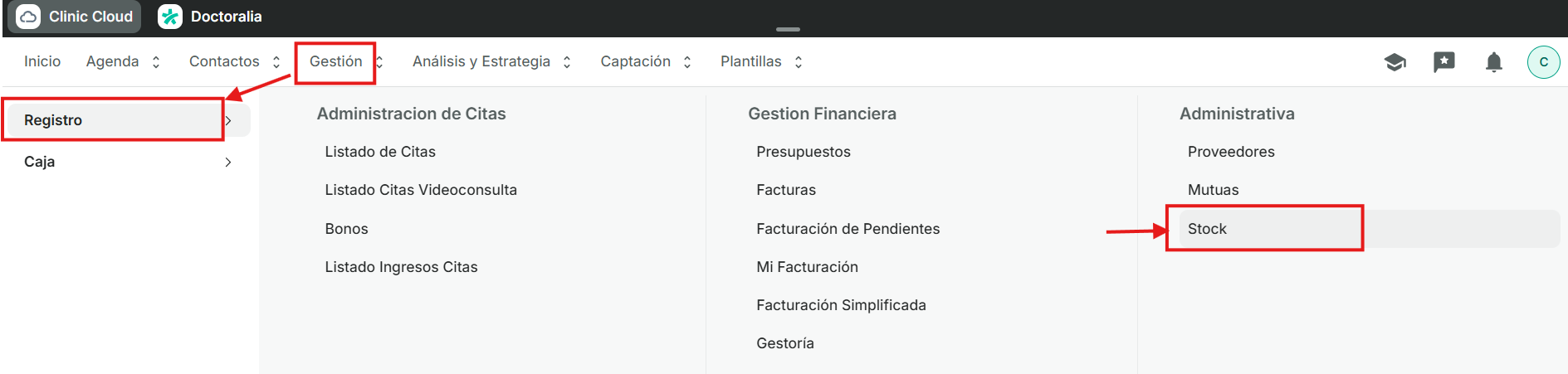1568x374 pixels.
Task: Open the Facturas page
Action: tap(786, 190)
